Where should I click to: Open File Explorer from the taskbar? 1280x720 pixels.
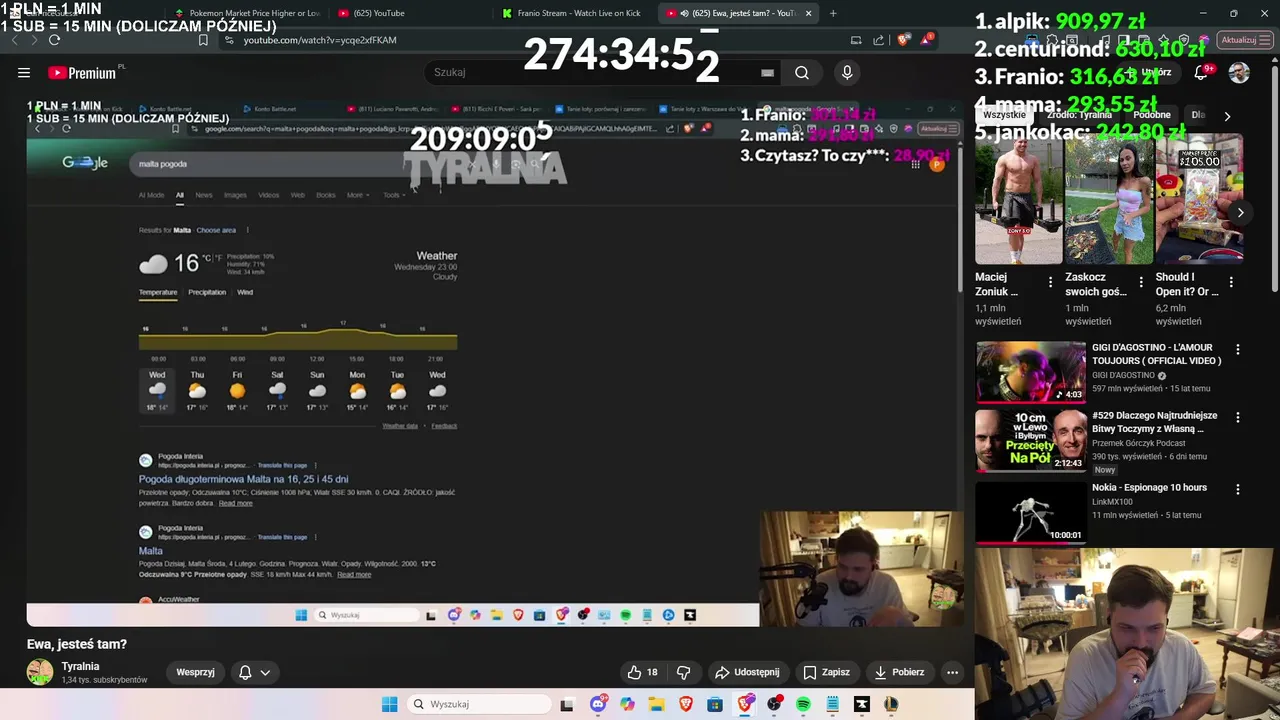click(x=656, y=704)
